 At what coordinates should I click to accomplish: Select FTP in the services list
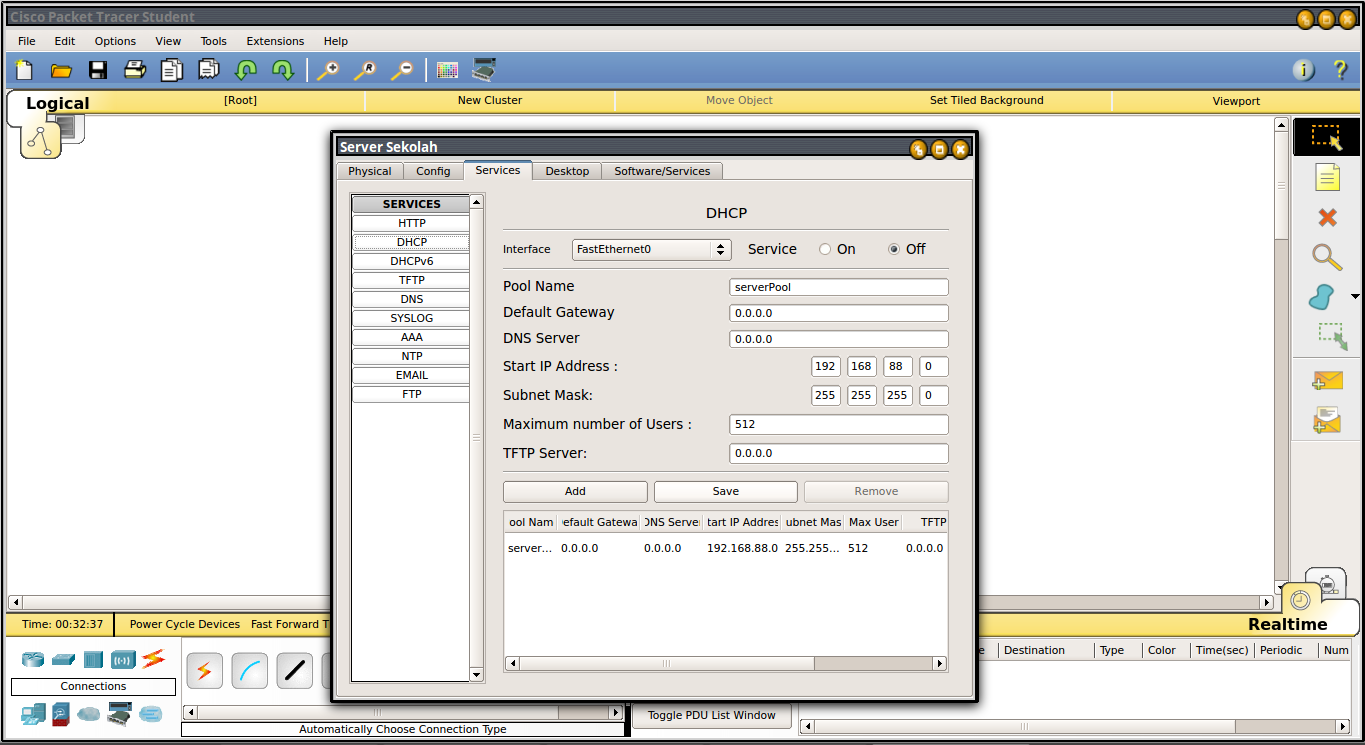pyautogui.click(x=411, y=394)
